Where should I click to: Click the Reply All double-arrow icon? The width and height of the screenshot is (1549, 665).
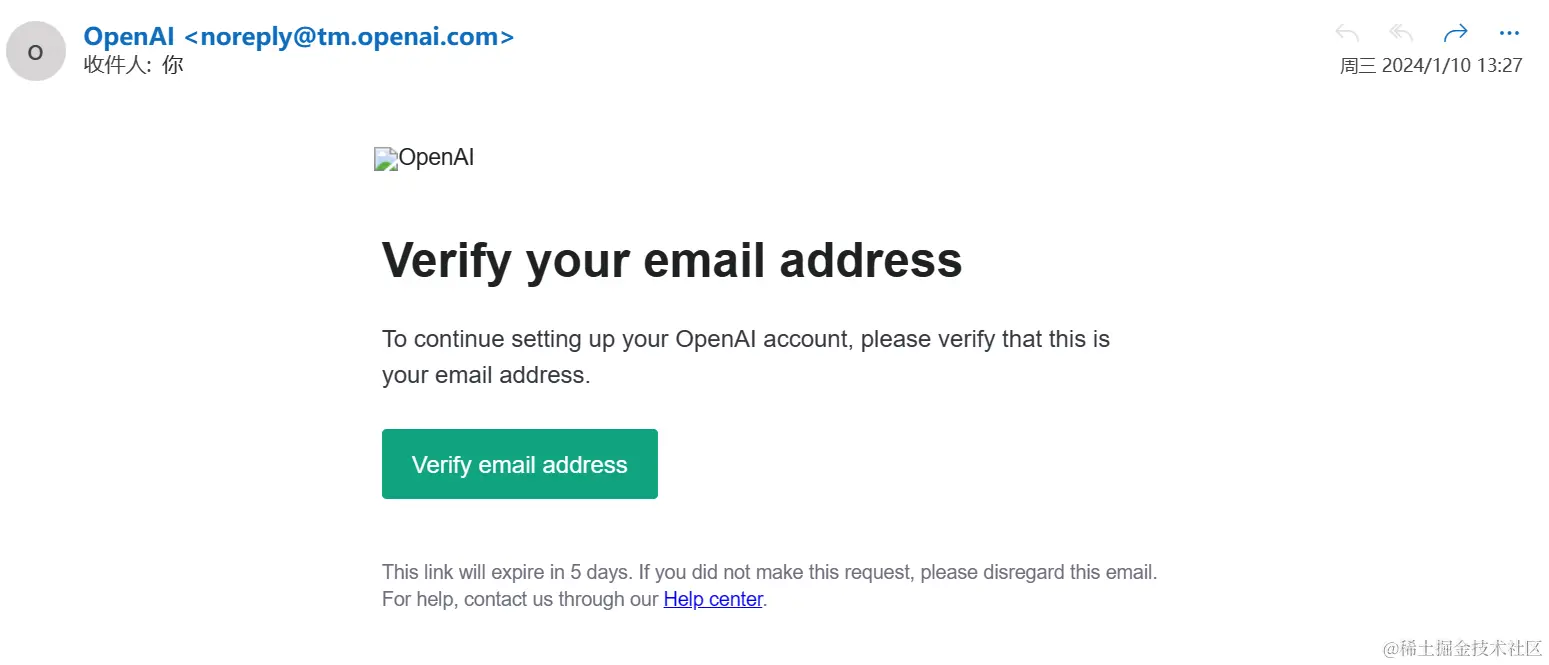coord(1401,34)
